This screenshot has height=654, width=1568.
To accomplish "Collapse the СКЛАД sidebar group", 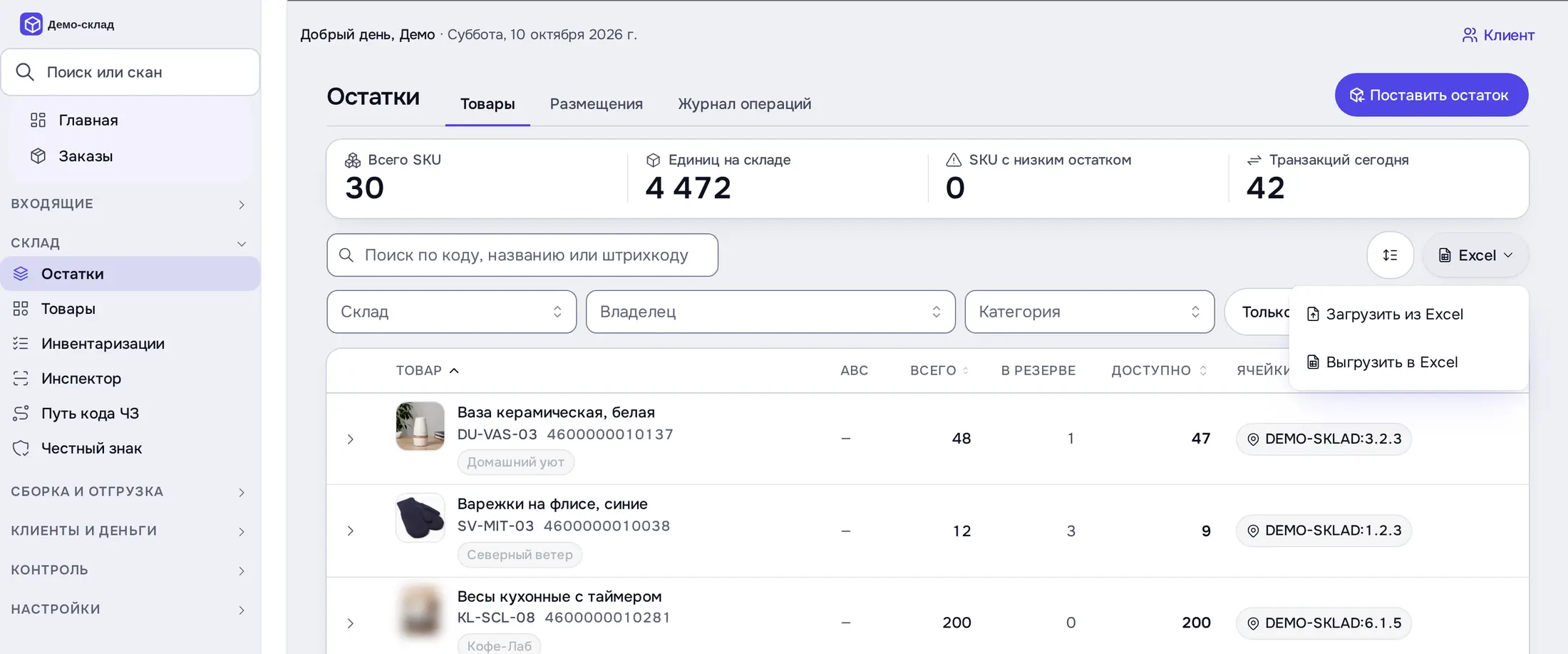I will tap(130, 243).
